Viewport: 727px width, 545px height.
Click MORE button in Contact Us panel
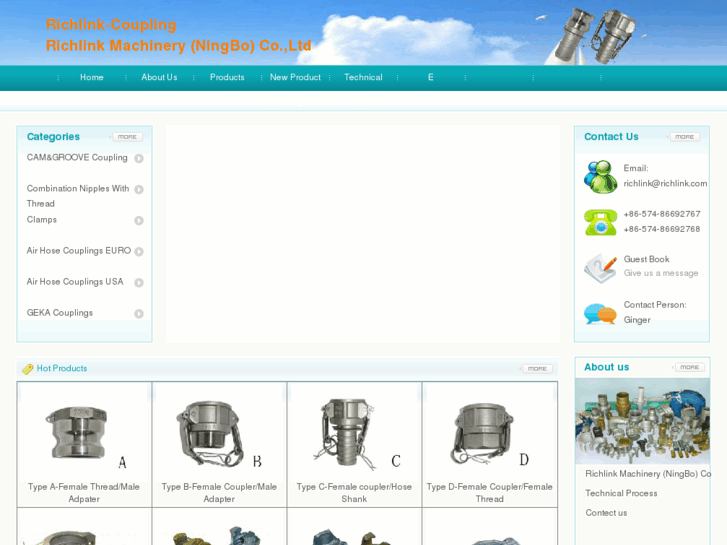(684, 137)
